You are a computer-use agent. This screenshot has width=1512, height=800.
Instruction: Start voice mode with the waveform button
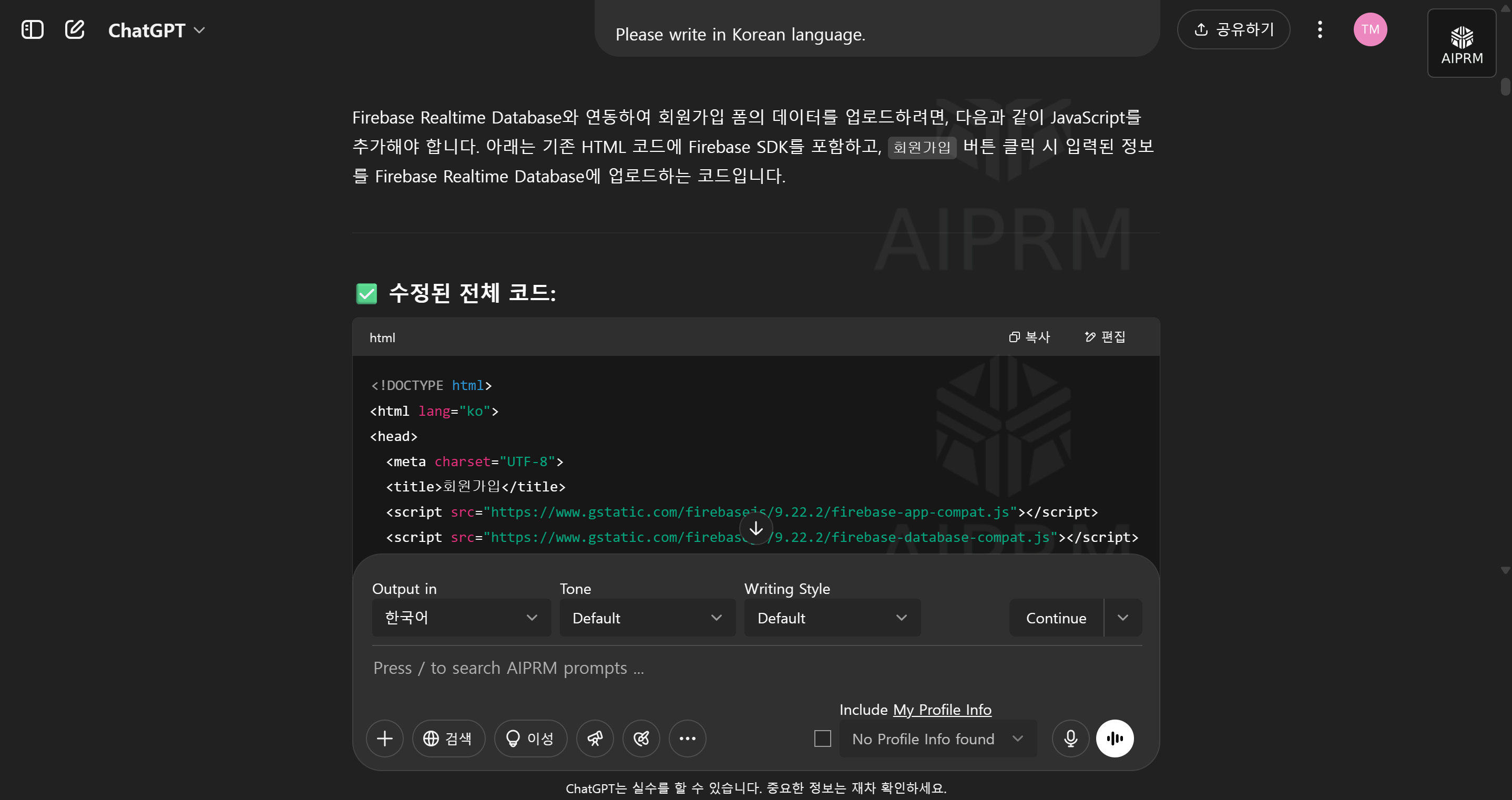1115,739
